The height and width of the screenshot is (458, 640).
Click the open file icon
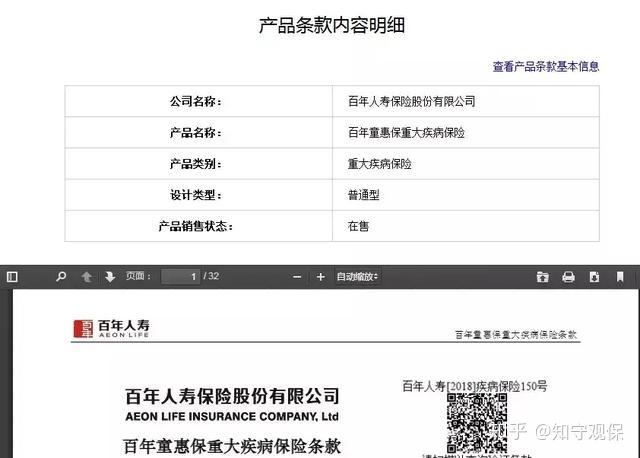(x=542, y=277)
